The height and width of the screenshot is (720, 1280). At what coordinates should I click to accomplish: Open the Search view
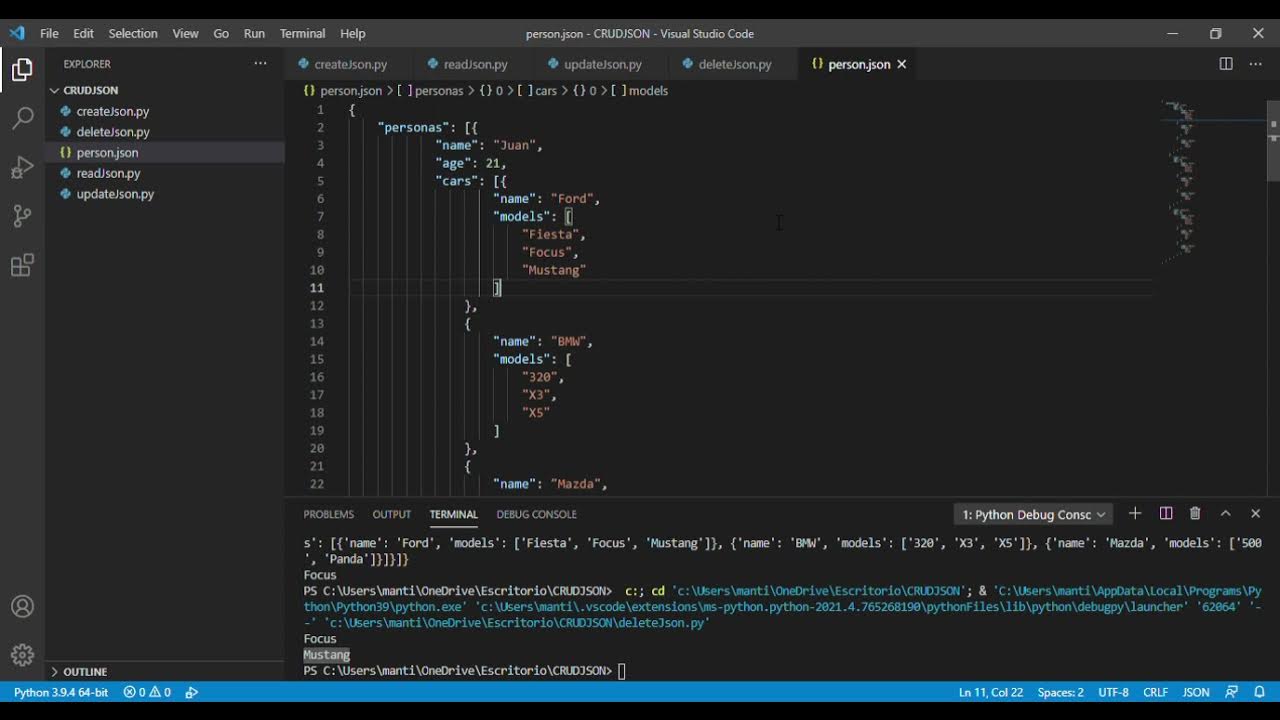point(22,118)
